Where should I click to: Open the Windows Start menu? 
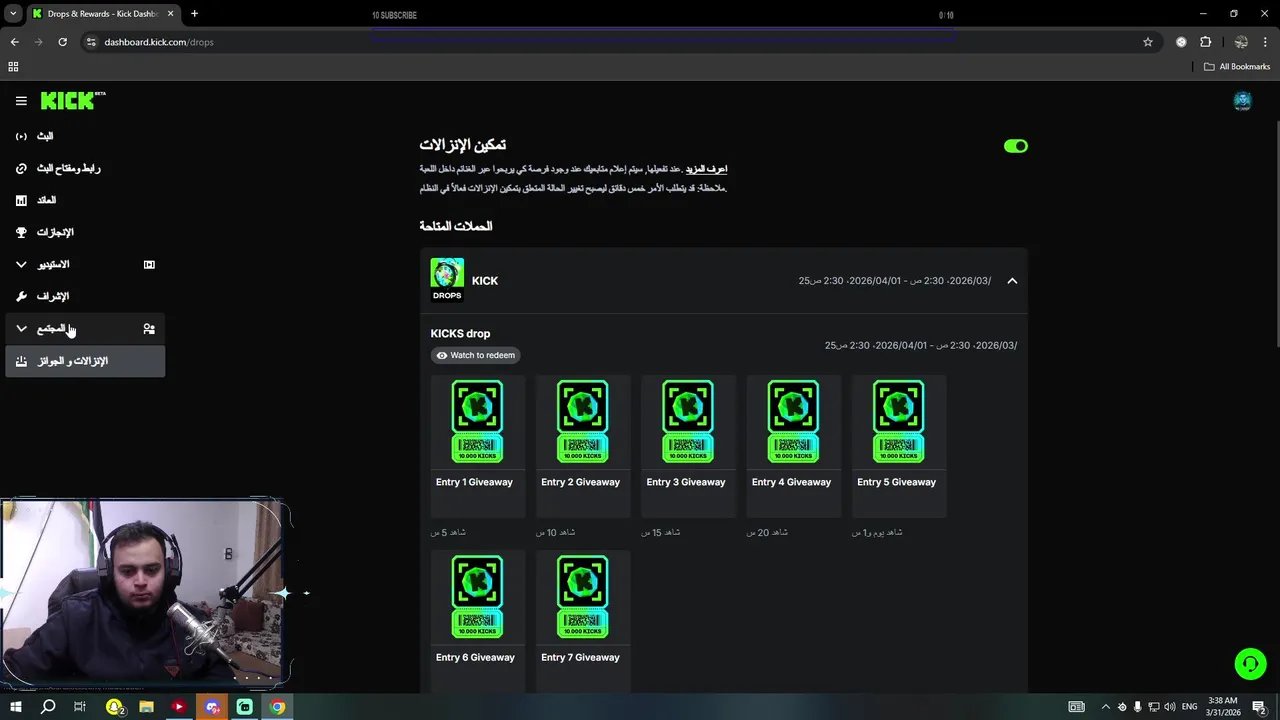click(15, 707)
